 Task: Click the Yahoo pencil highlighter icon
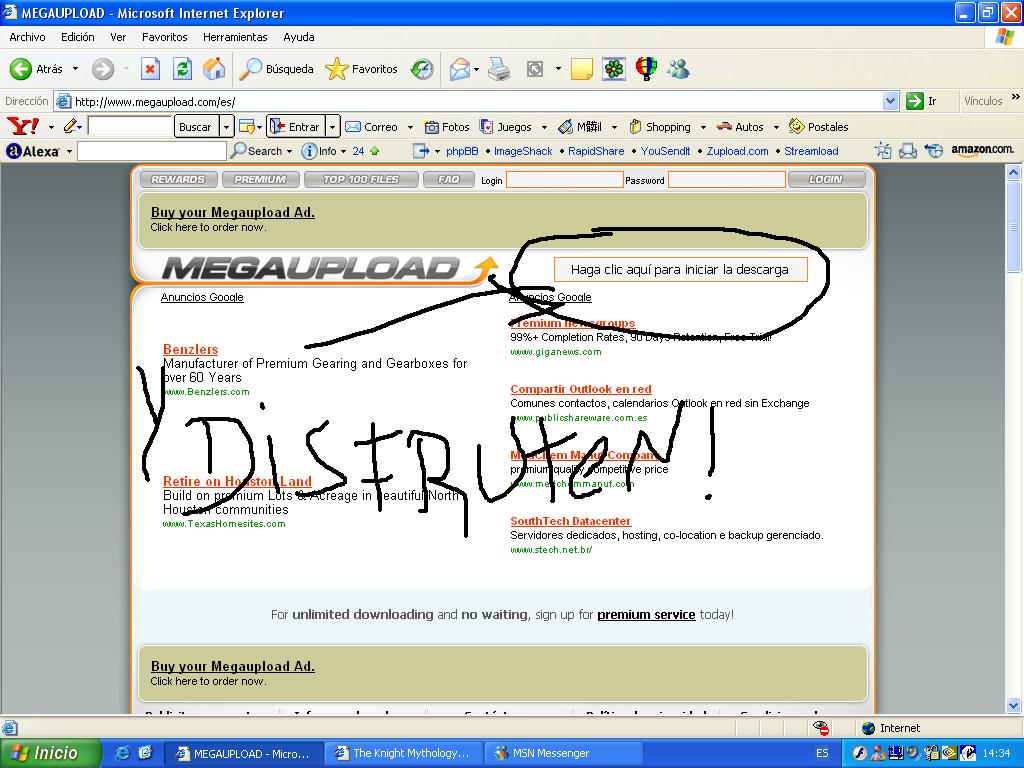click(x=71, y=126)
